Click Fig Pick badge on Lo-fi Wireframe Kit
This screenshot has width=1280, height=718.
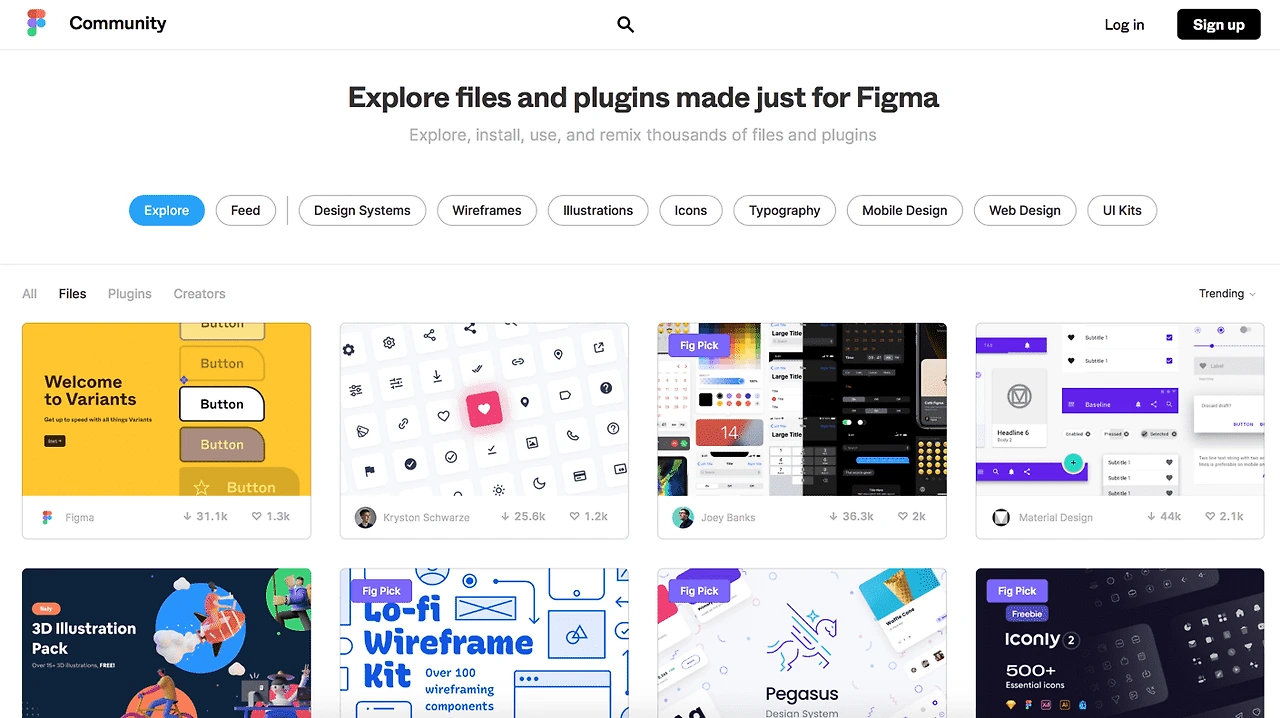(382, 591)
